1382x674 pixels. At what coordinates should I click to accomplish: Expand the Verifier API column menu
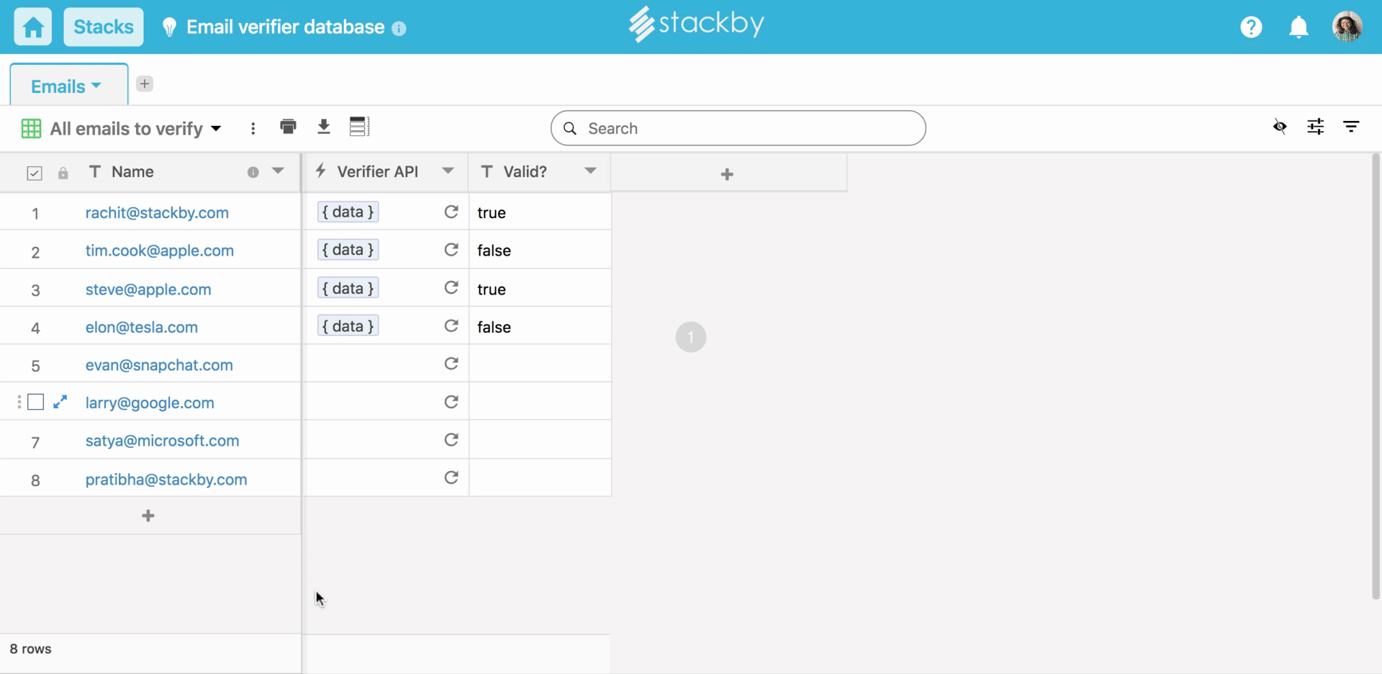click(448, 171)
